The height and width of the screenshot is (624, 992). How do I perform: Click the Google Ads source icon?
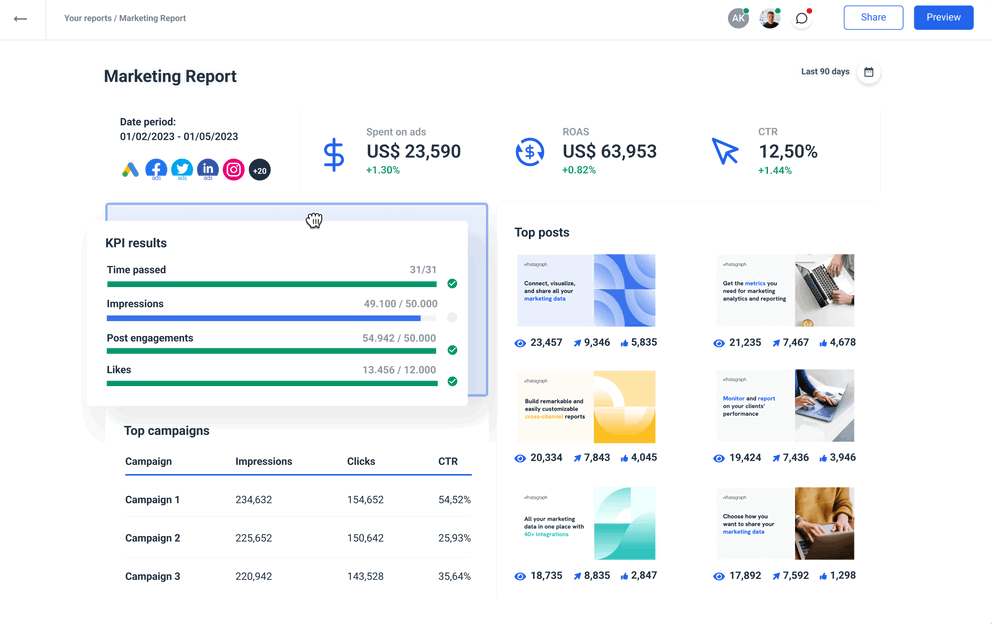coord(130,170)
